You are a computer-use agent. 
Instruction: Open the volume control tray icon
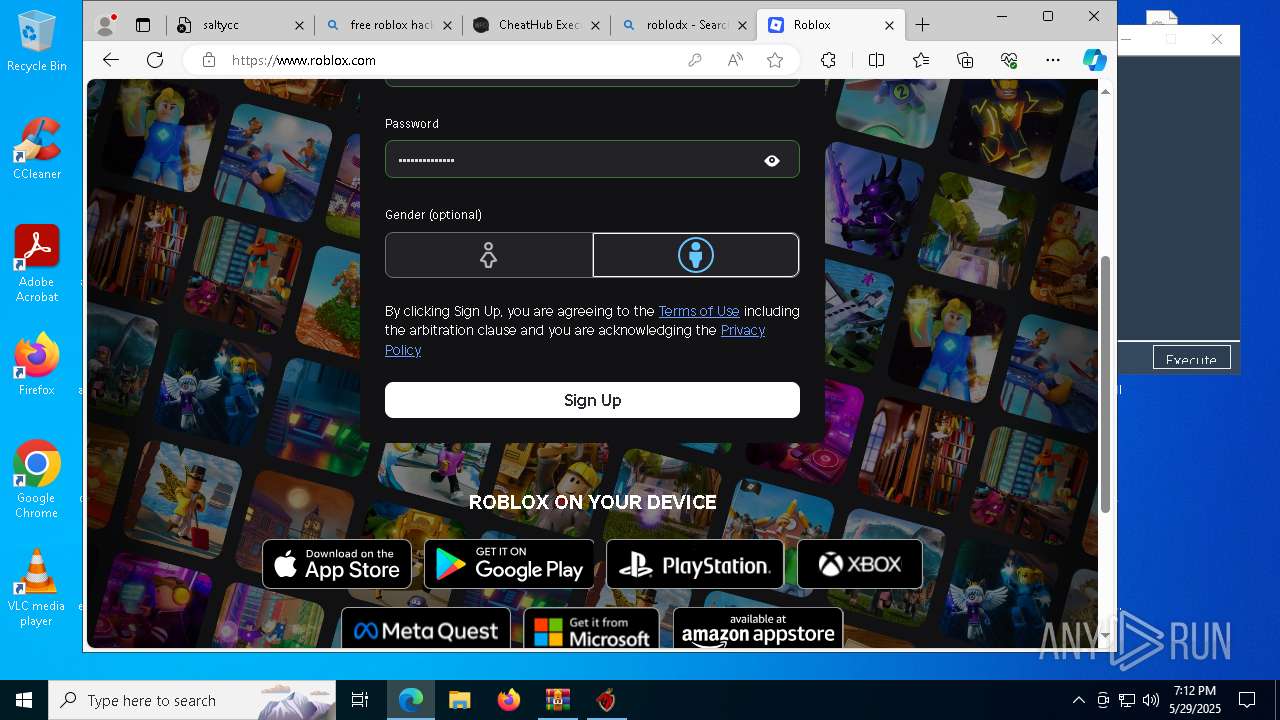(1151, 700)
